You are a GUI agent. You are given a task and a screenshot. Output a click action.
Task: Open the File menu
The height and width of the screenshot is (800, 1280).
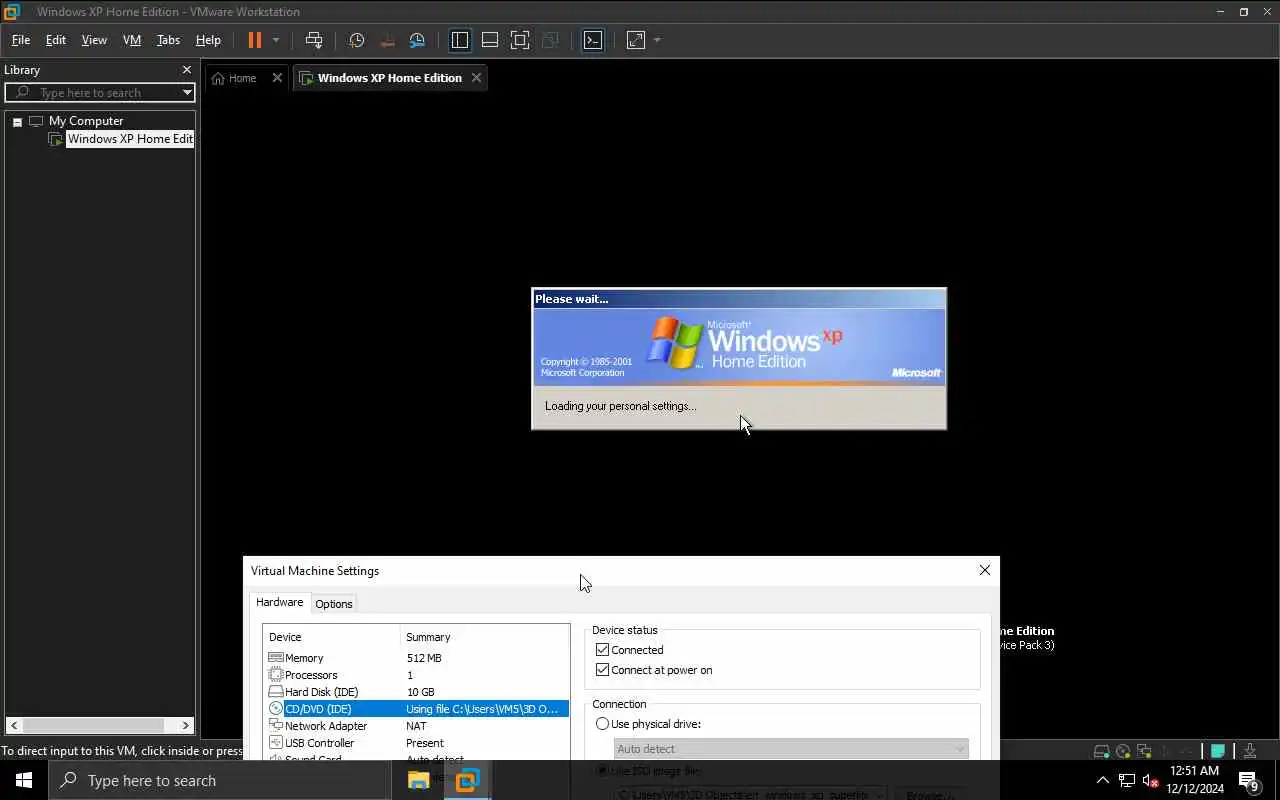[20, 40]
